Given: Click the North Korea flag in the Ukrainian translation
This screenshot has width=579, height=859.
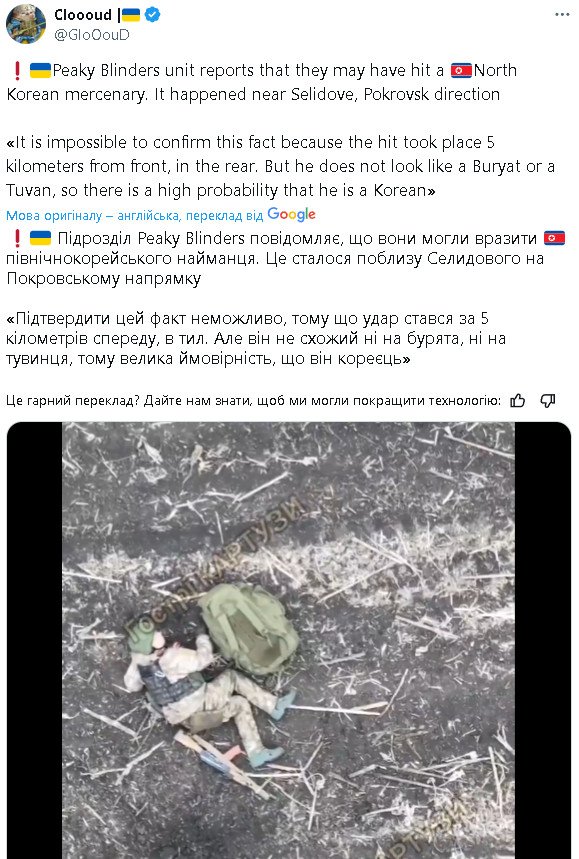Looking at the screenshot, I should tap(554, 238).
